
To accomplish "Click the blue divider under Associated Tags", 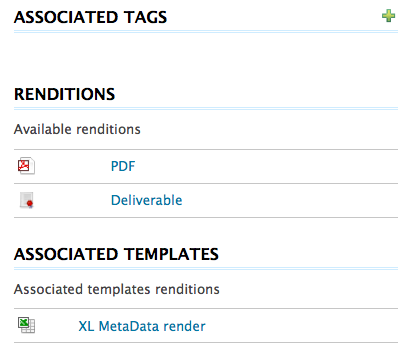I will (206, 32).
